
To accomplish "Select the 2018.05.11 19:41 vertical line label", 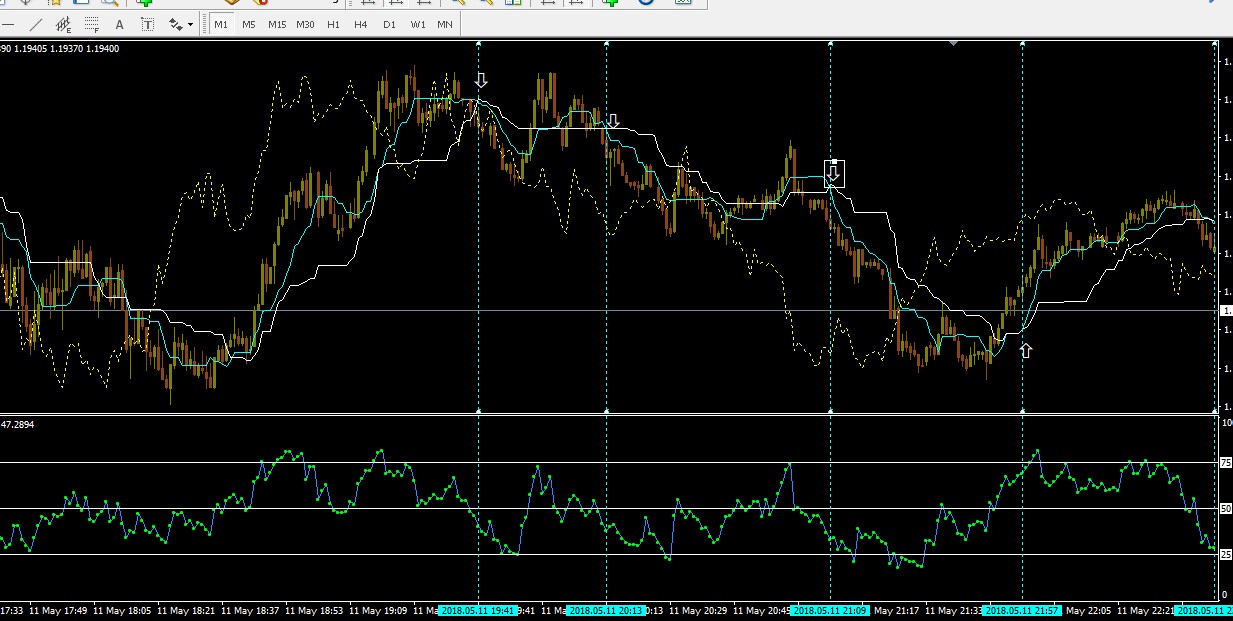I will click(478, 610).
